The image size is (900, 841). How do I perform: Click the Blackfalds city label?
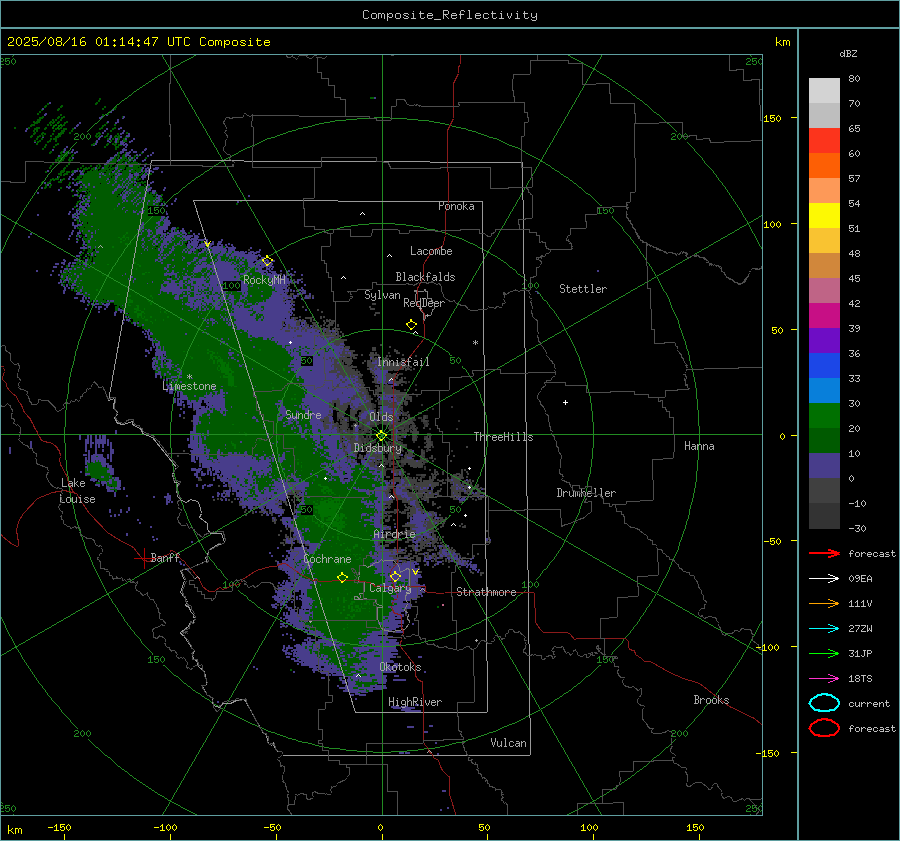425,277
